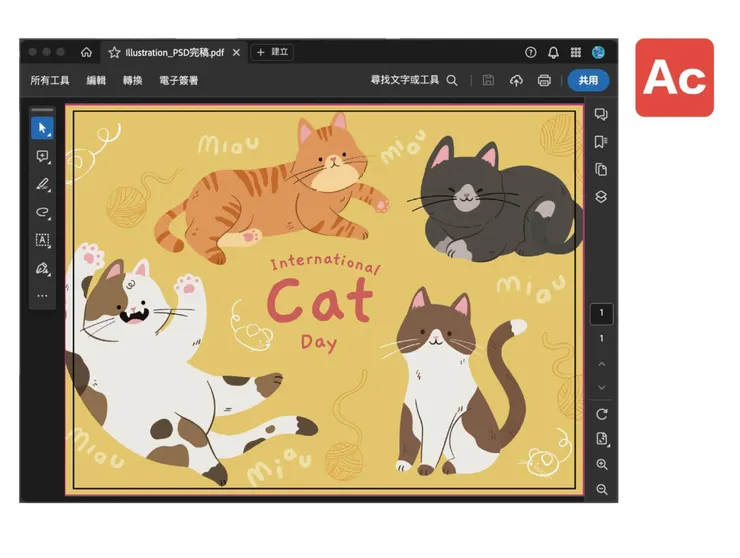This screenshot has height=558, width=740.
Task: Click the print icon
Action: point(544,80)
